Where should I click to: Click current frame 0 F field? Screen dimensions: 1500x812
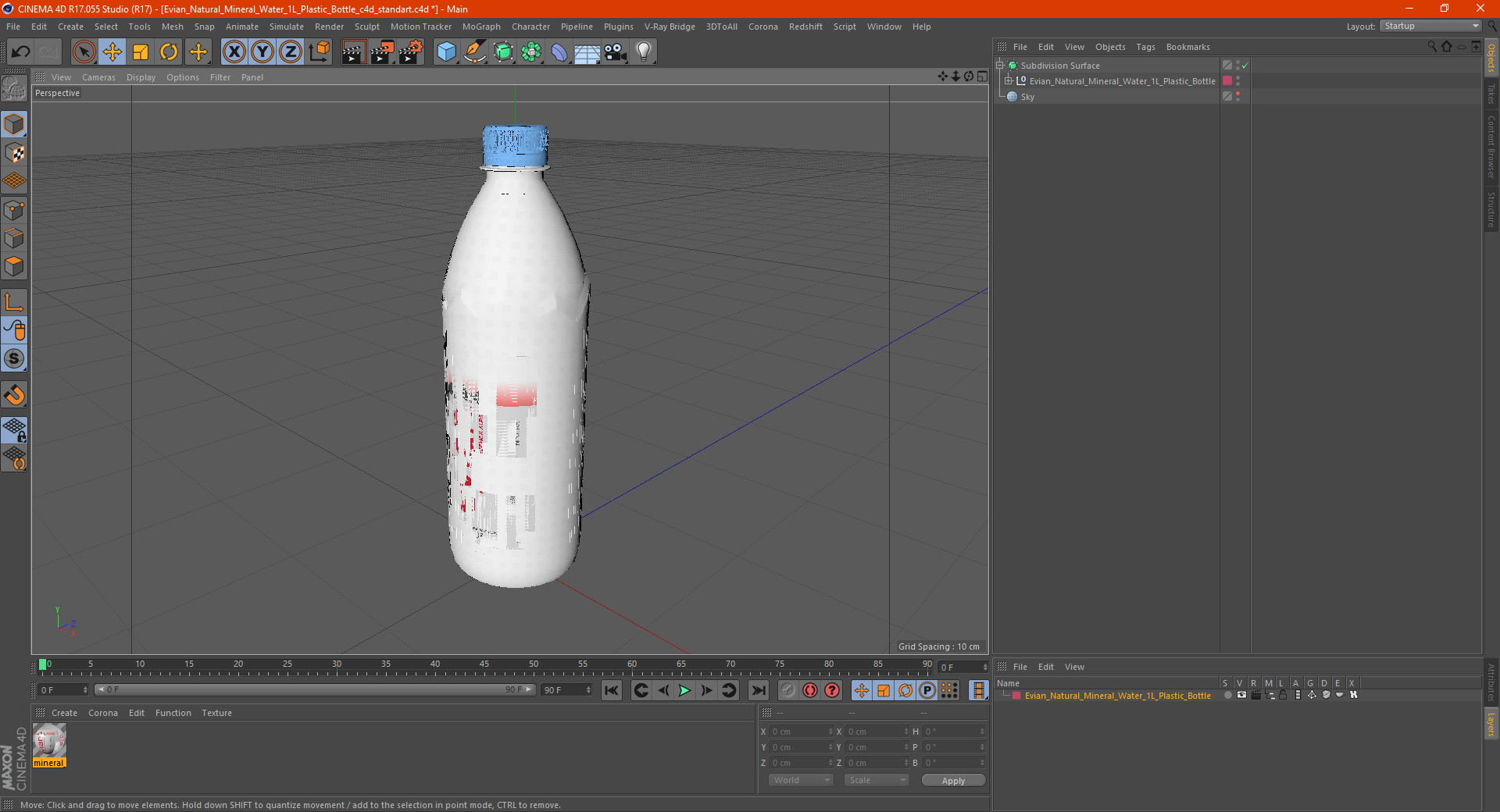point(63,690)
